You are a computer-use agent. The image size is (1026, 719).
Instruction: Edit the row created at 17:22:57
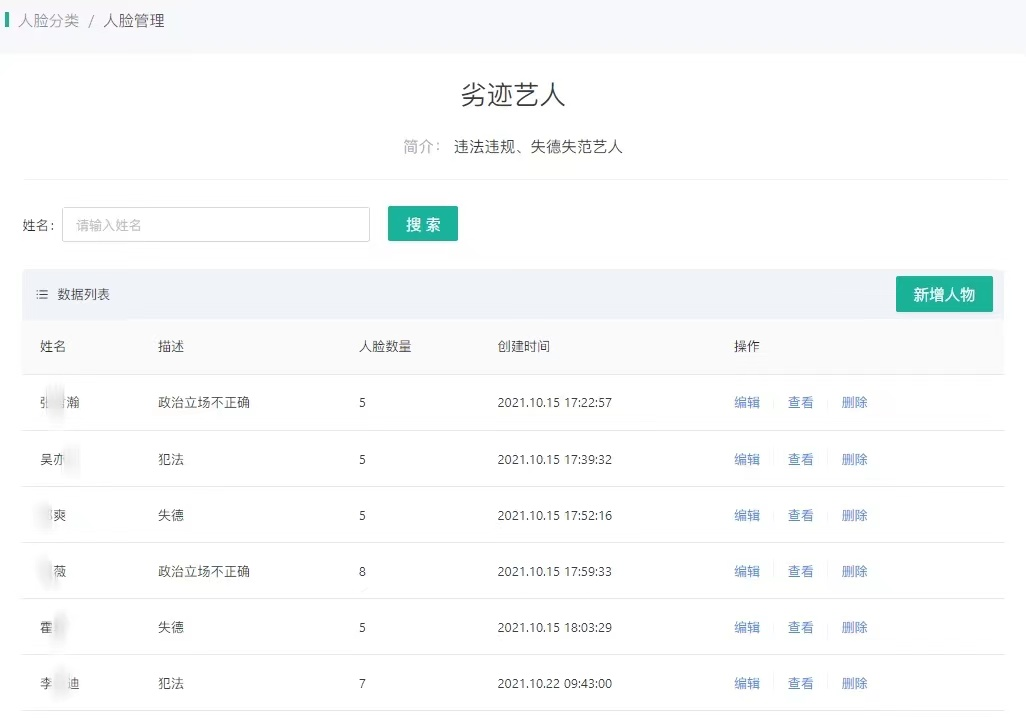coord(747,403)
